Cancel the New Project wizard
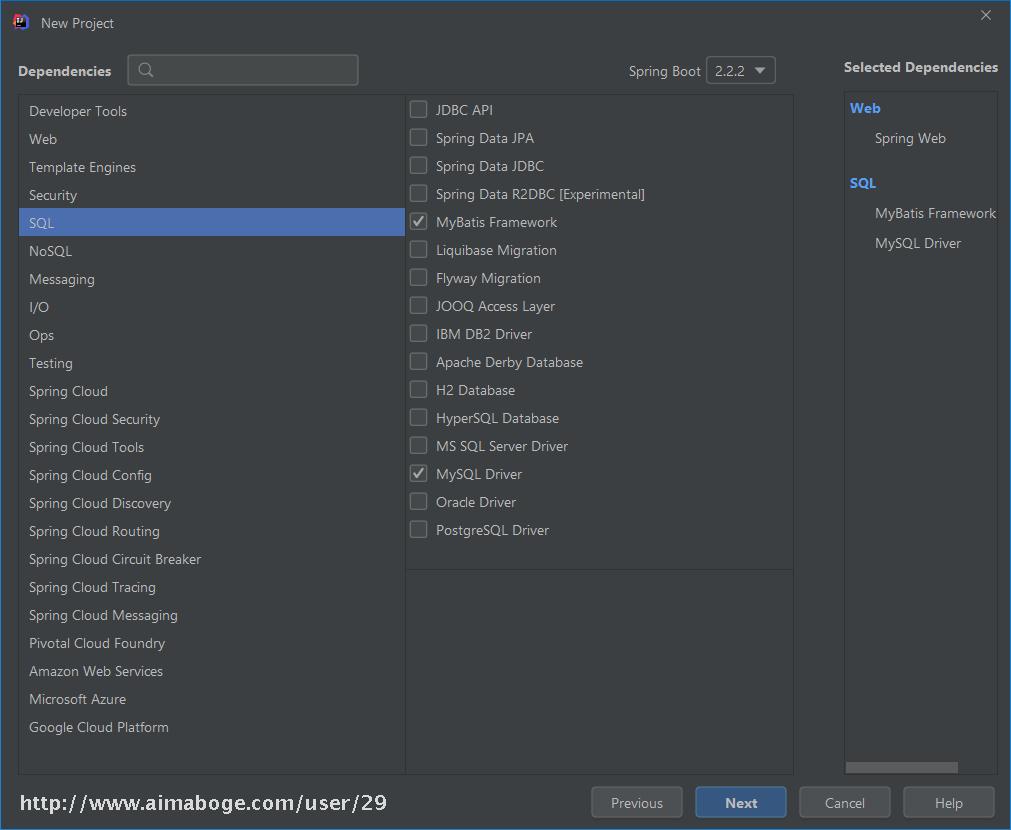 click(x=845, y=803)
